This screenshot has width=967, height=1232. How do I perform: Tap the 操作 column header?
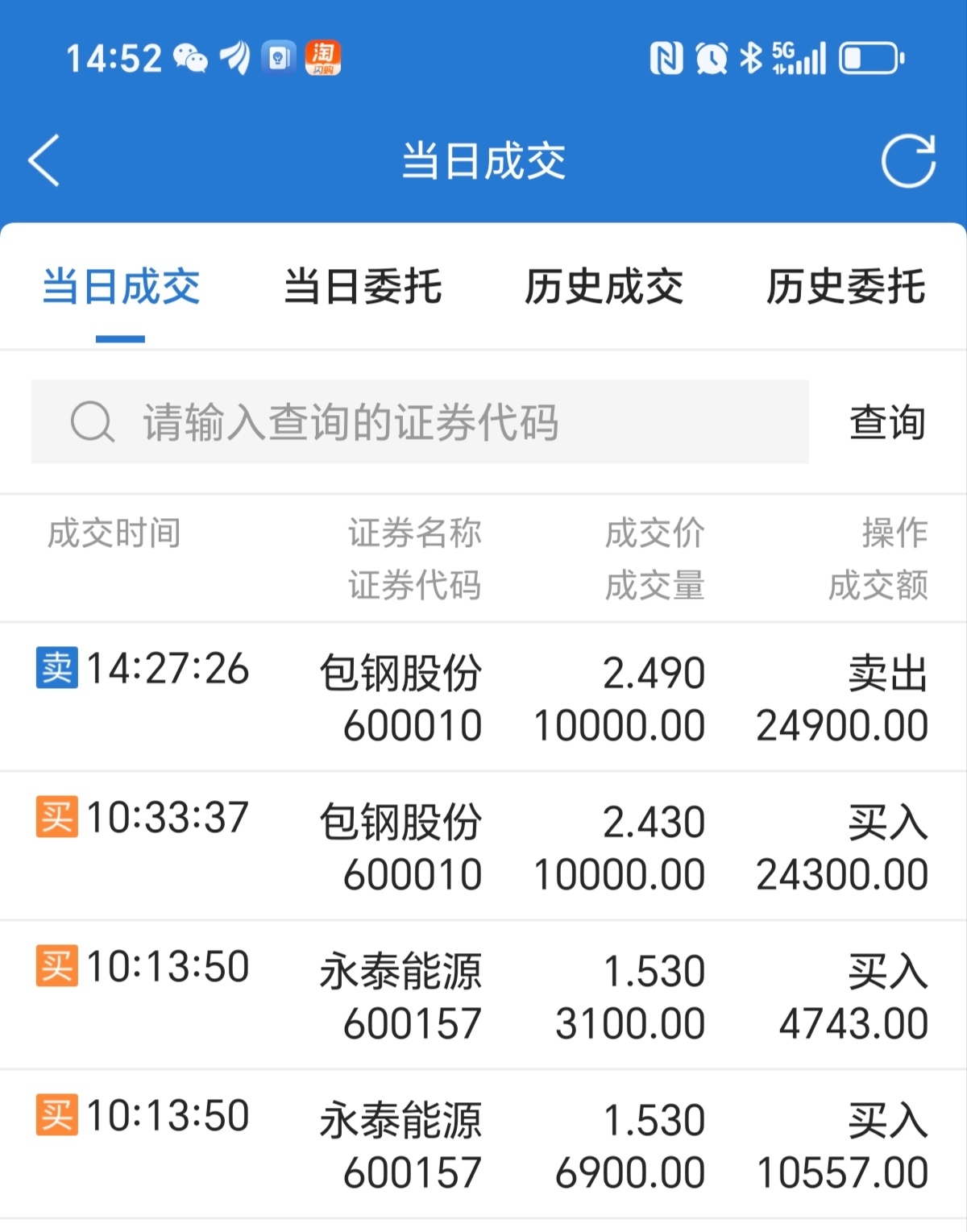tap(894, 533)
